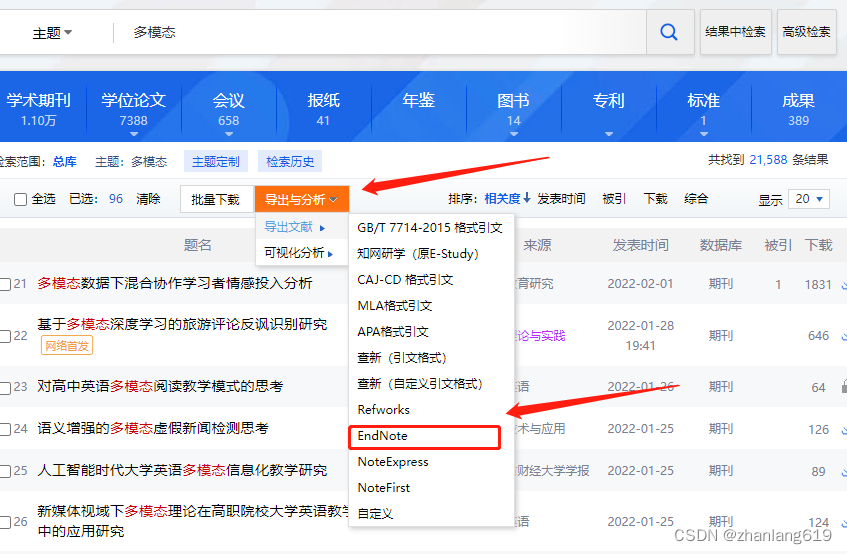
Task: Switch to the 报纸 tab
Action: click(323, 108)
